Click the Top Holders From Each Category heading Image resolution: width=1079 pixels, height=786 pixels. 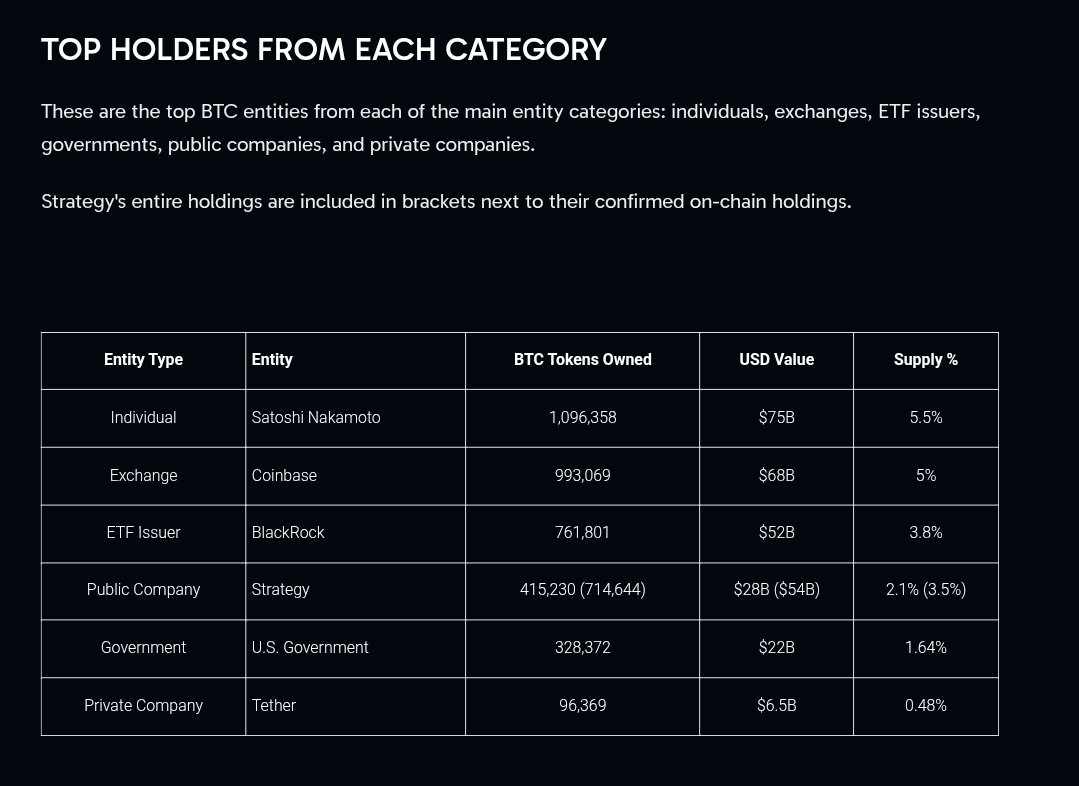[x=324, y=50]
